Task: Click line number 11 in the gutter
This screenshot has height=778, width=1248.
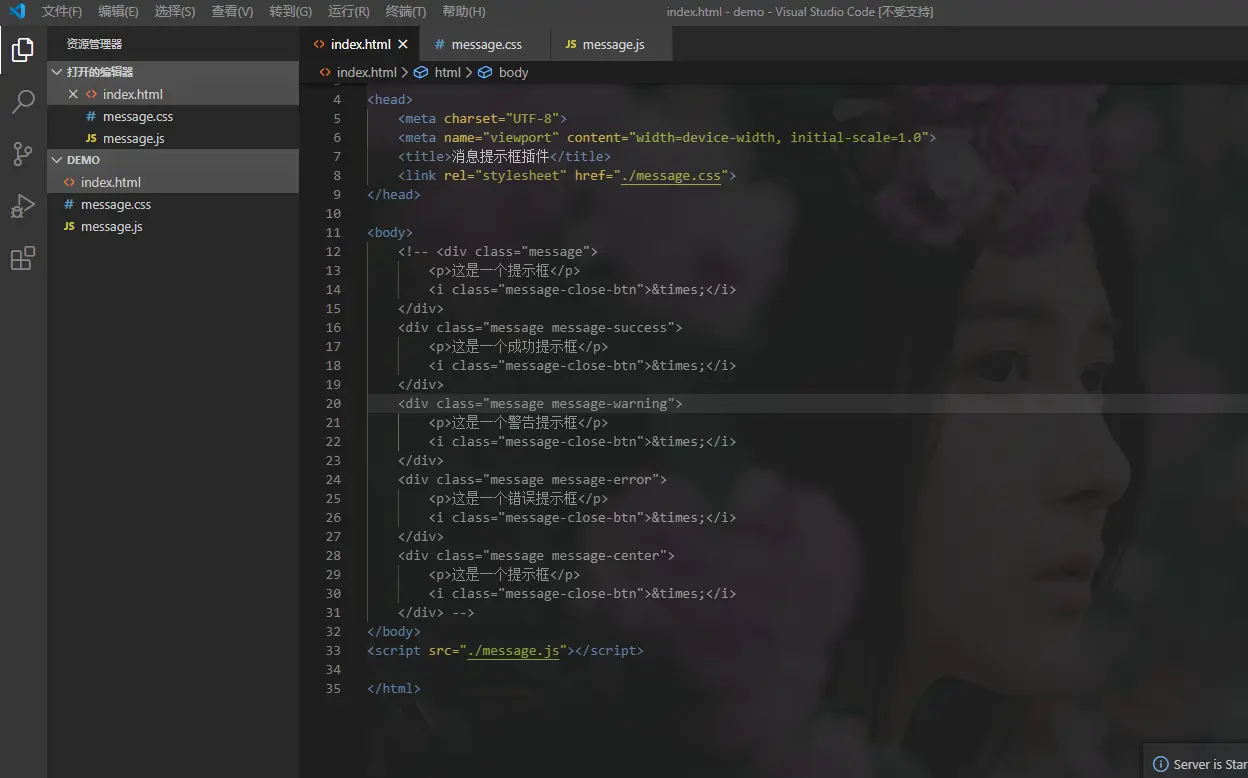Action: [x=333, y=232]
